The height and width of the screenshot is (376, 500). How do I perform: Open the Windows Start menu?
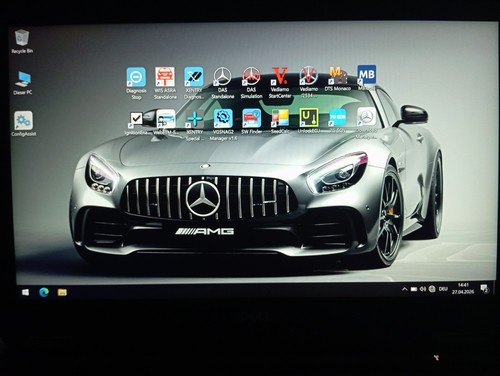tap(25, 292)
